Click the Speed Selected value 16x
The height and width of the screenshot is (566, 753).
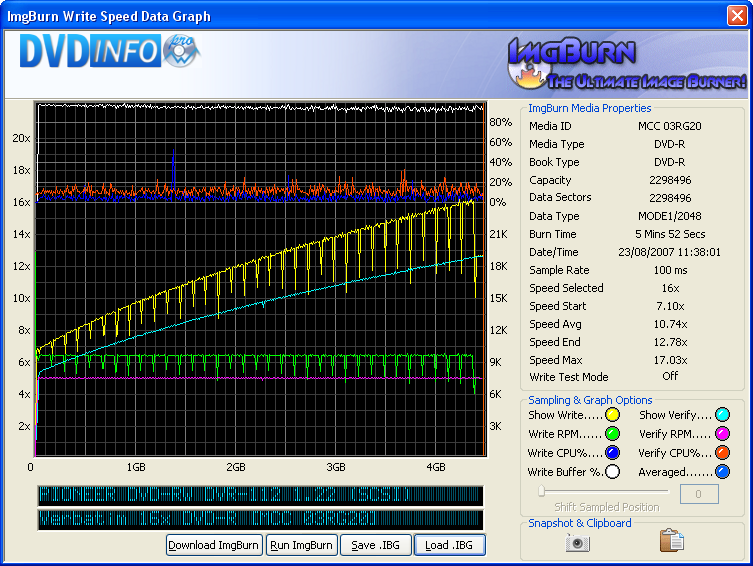click(x=670, y=288)
